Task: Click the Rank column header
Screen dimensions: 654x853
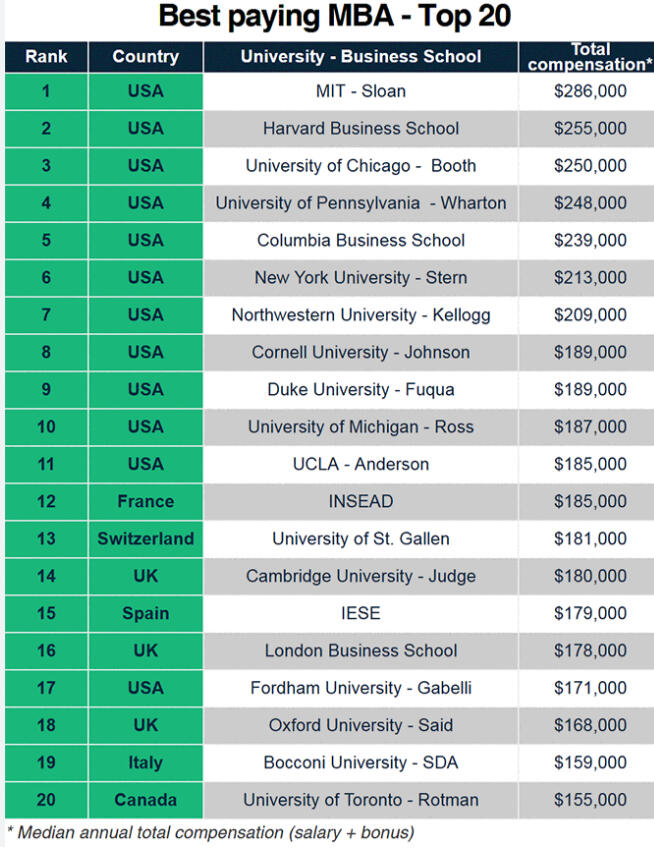Action: 45,57
